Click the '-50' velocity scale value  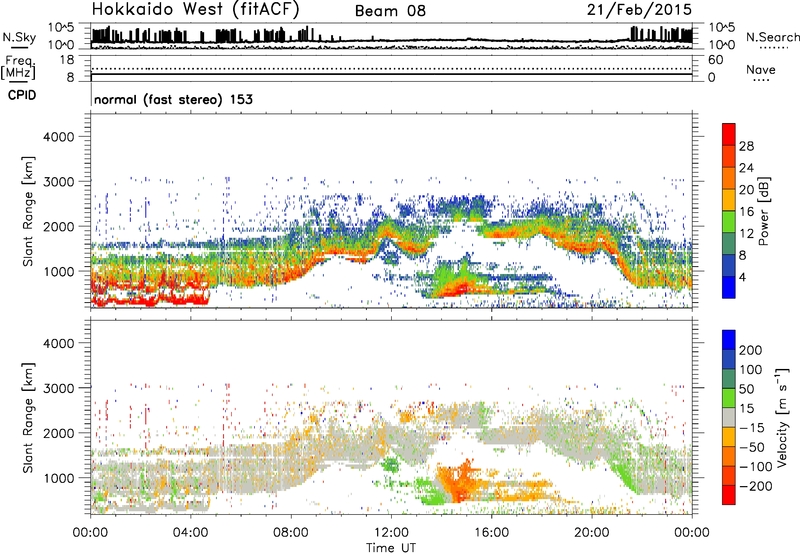752,447
